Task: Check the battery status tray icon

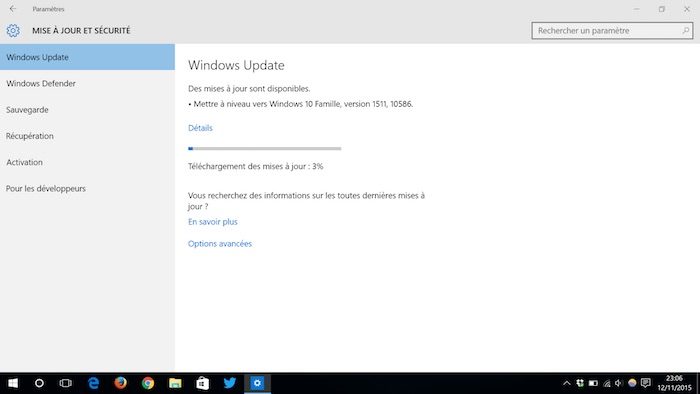Action: coord(593,383)
